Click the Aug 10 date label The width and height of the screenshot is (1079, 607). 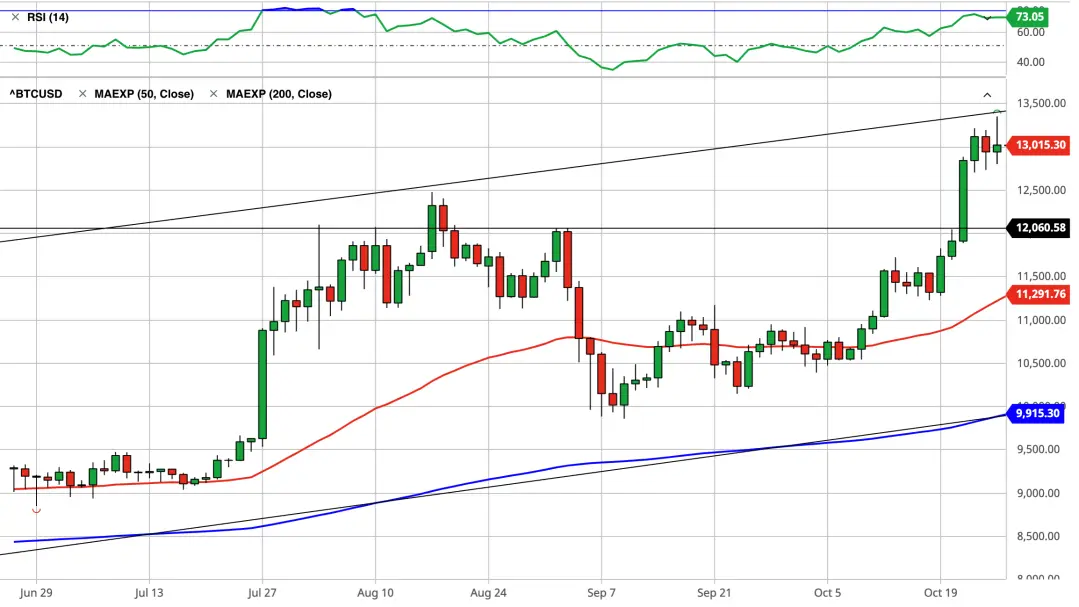375,593
